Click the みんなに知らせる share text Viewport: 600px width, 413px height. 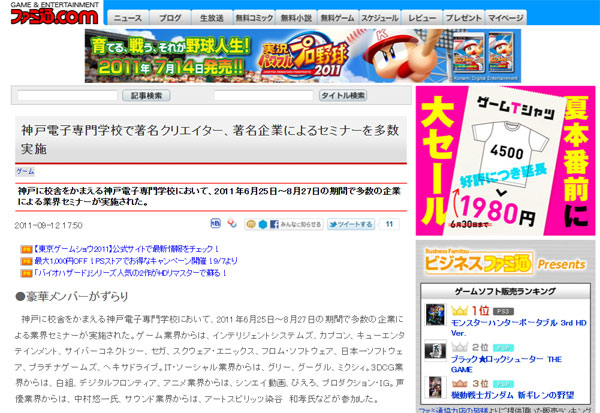[x=300, y=224]
